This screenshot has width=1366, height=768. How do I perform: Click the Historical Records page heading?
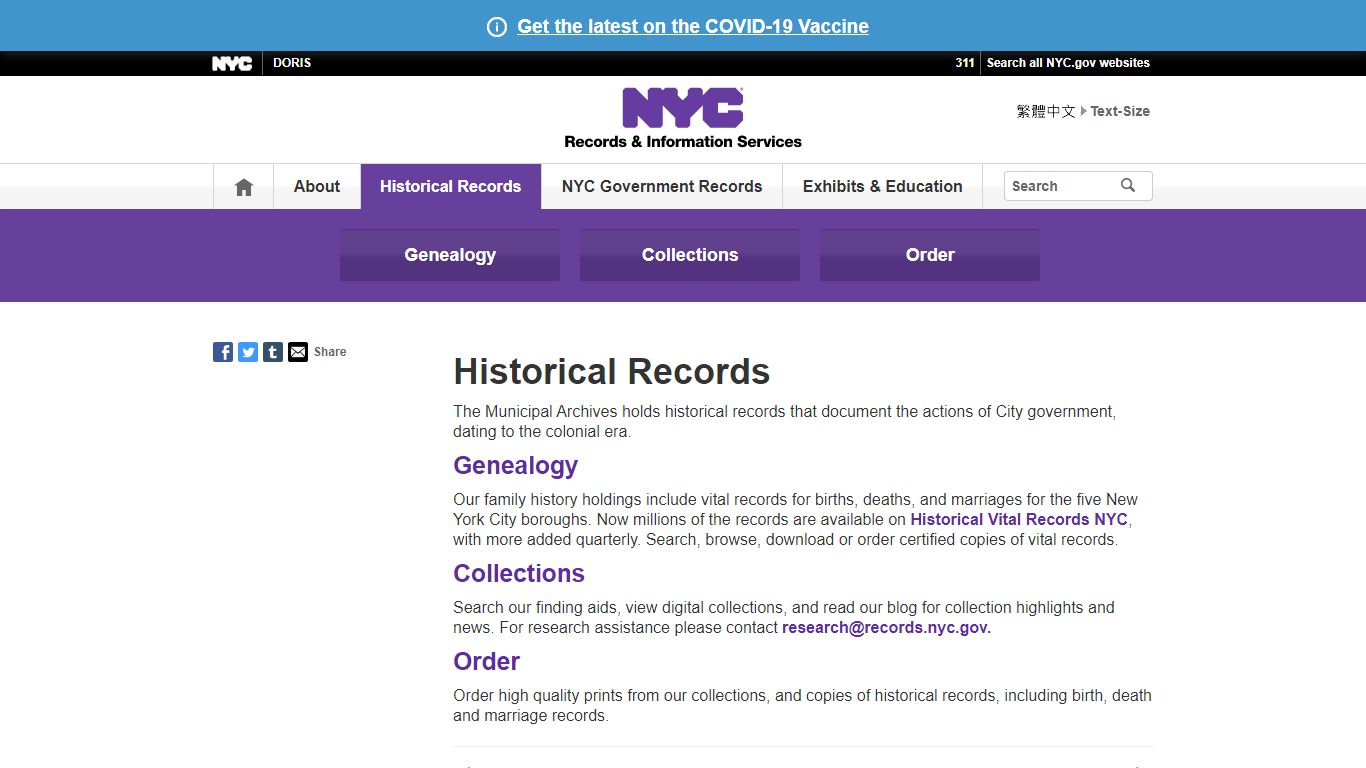(x=611, y=372)
